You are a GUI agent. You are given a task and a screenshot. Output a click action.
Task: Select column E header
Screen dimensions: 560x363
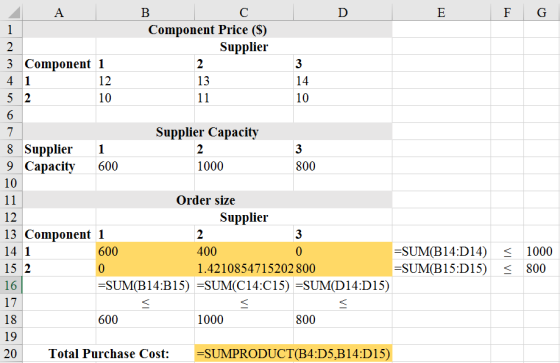point(441,13)
